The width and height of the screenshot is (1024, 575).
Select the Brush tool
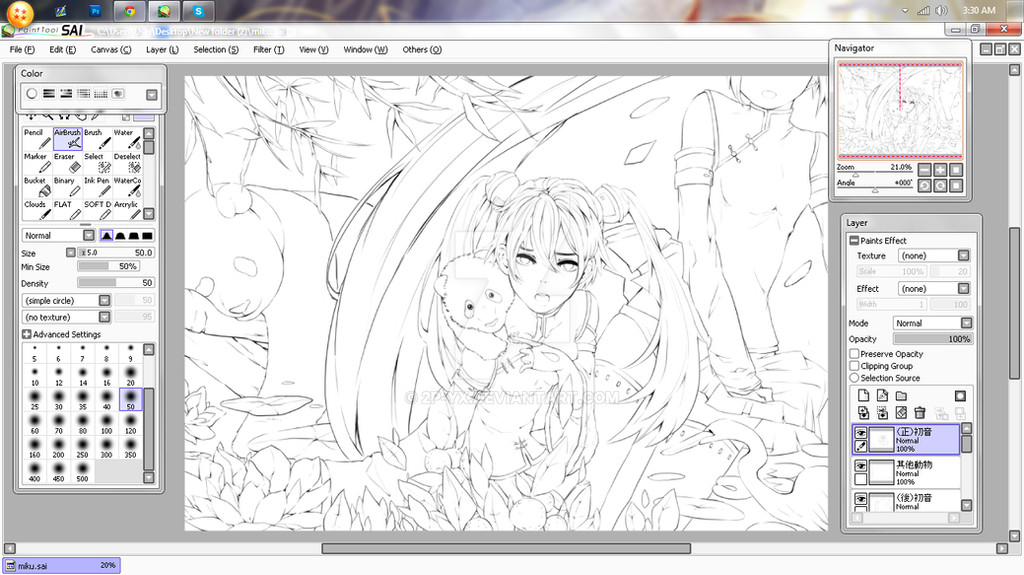[x=97, y=139]
